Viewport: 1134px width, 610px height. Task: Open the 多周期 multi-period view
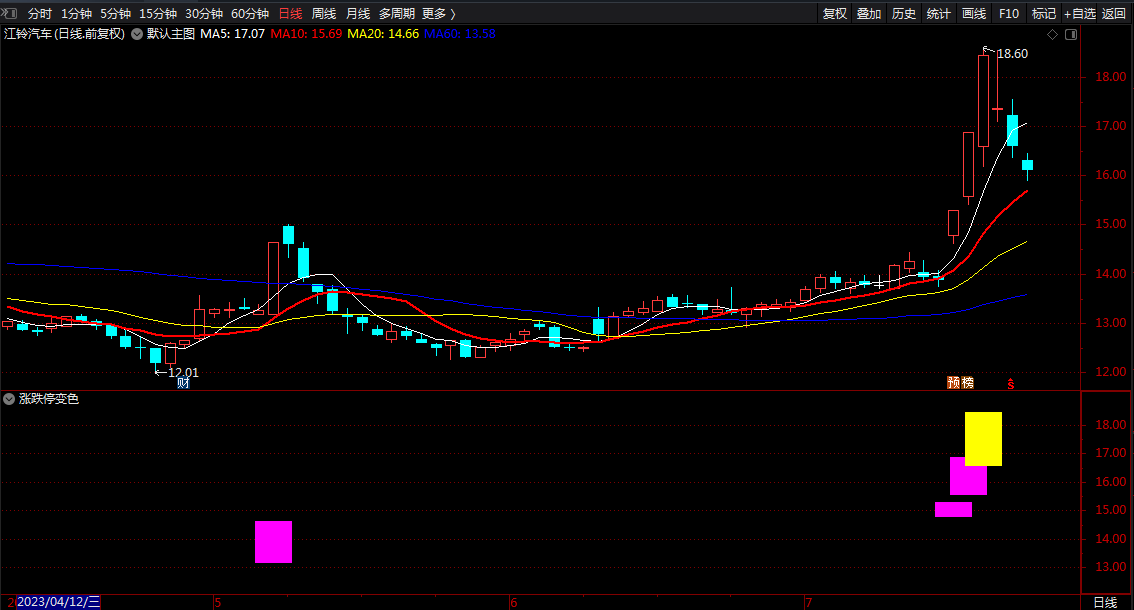(x=397, y=14)
